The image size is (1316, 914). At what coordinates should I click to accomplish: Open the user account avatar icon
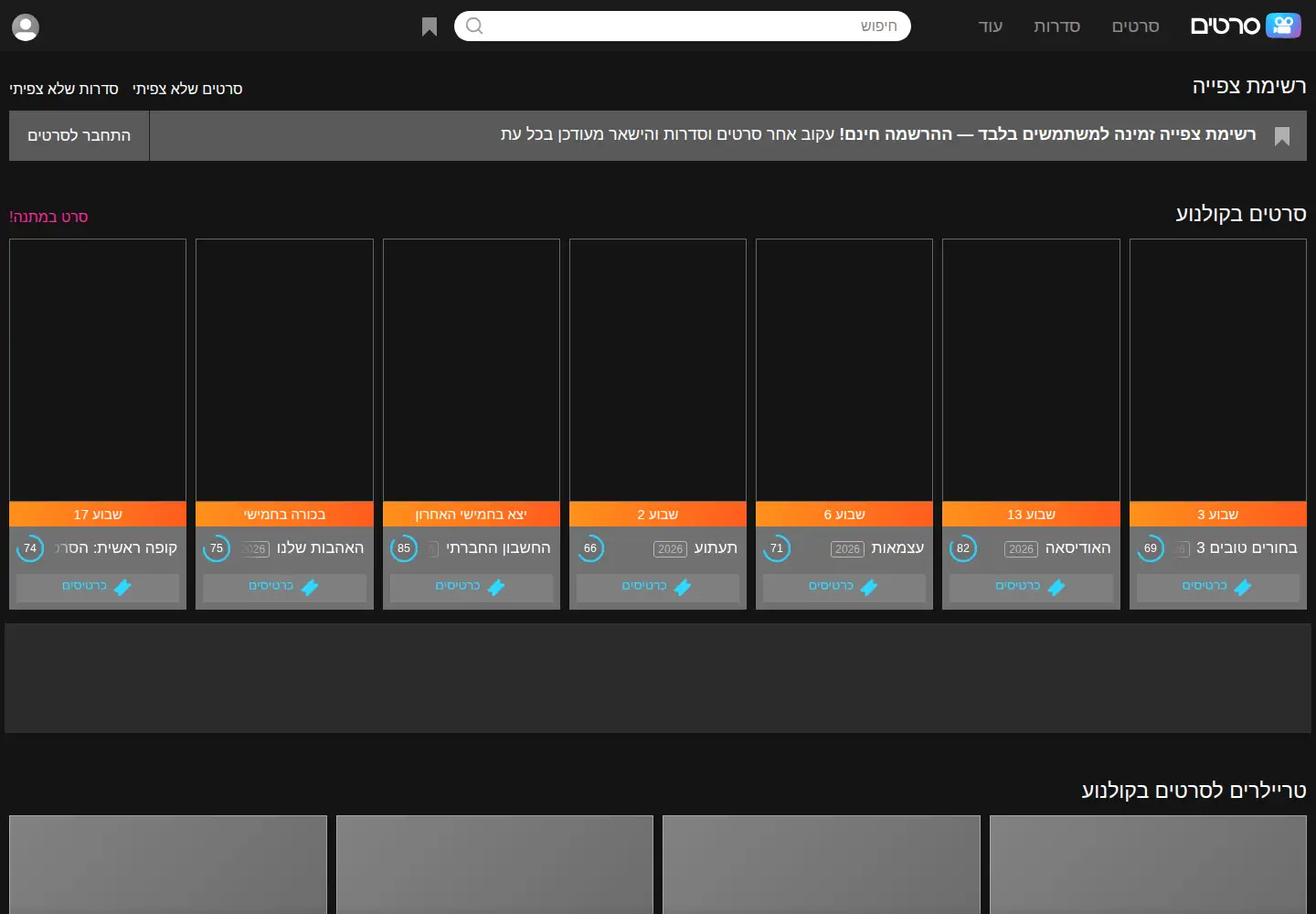tap(26, 27)
